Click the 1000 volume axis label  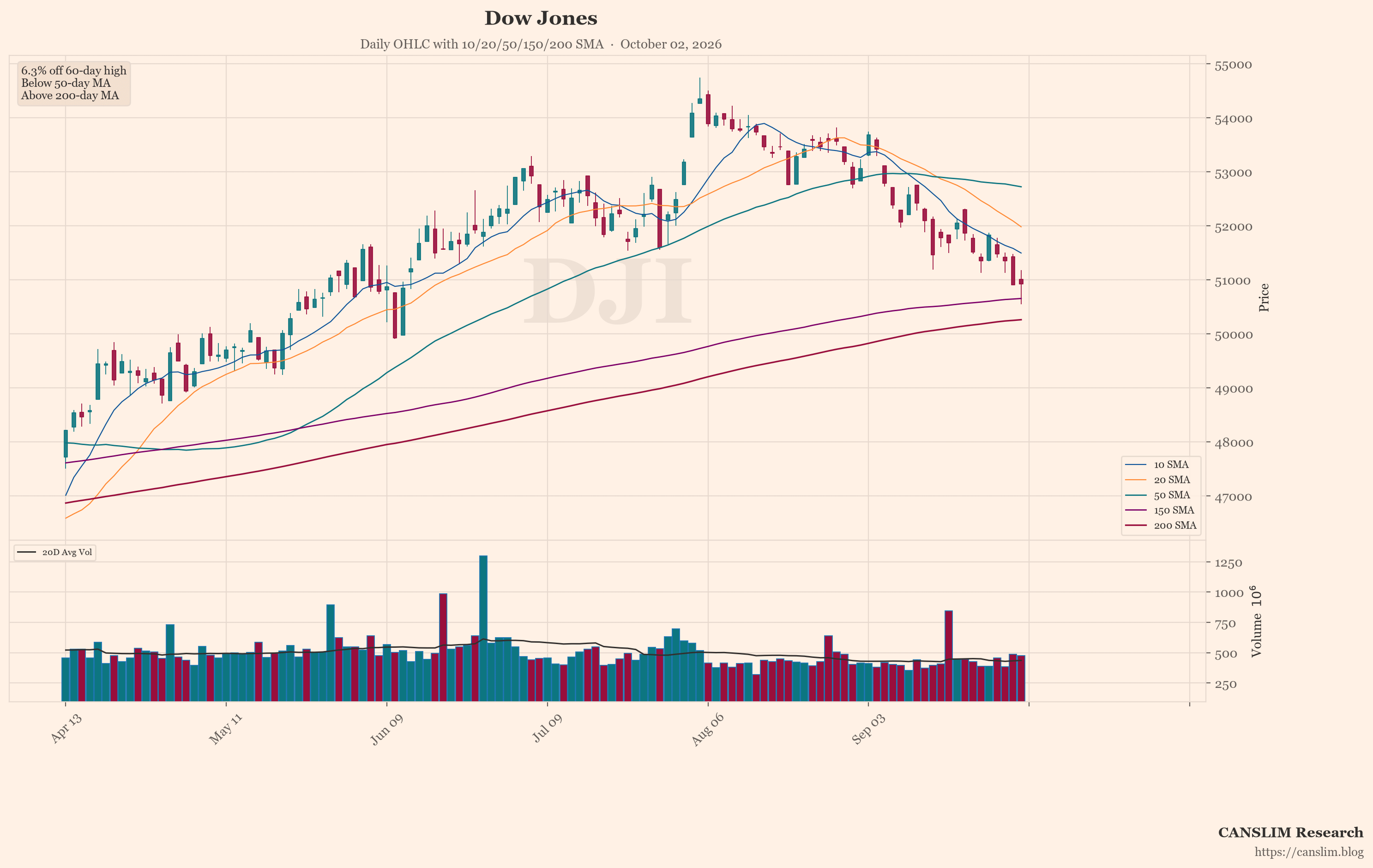click(1229, 594)
